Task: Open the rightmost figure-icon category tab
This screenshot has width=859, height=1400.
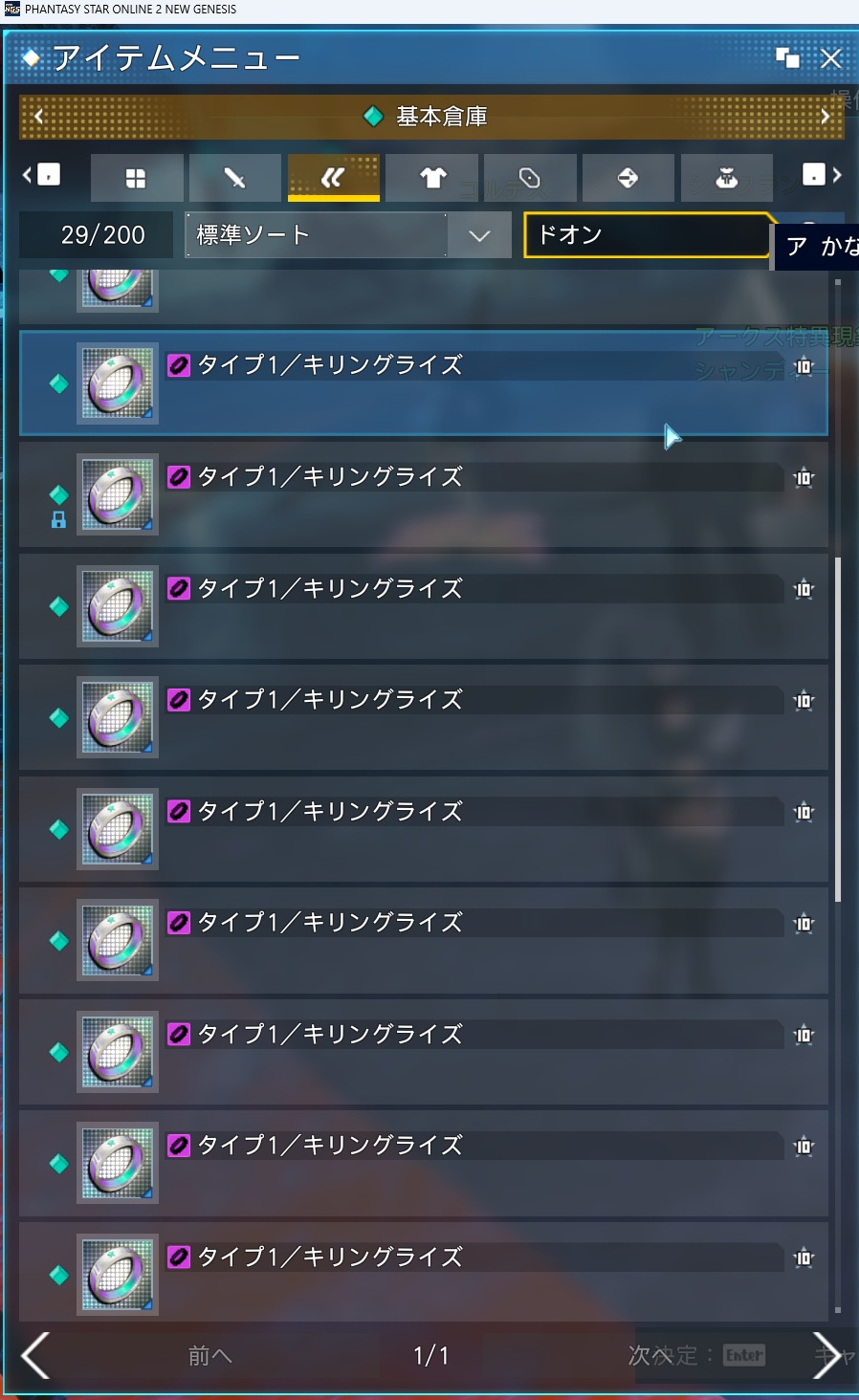Action: tap(726, 178)
